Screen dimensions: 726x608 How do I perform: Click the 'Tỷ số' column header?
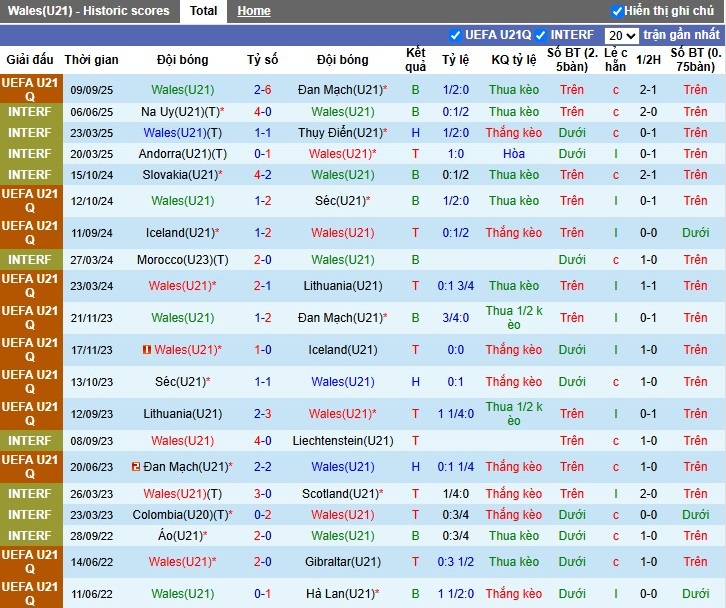click(263, 60)
